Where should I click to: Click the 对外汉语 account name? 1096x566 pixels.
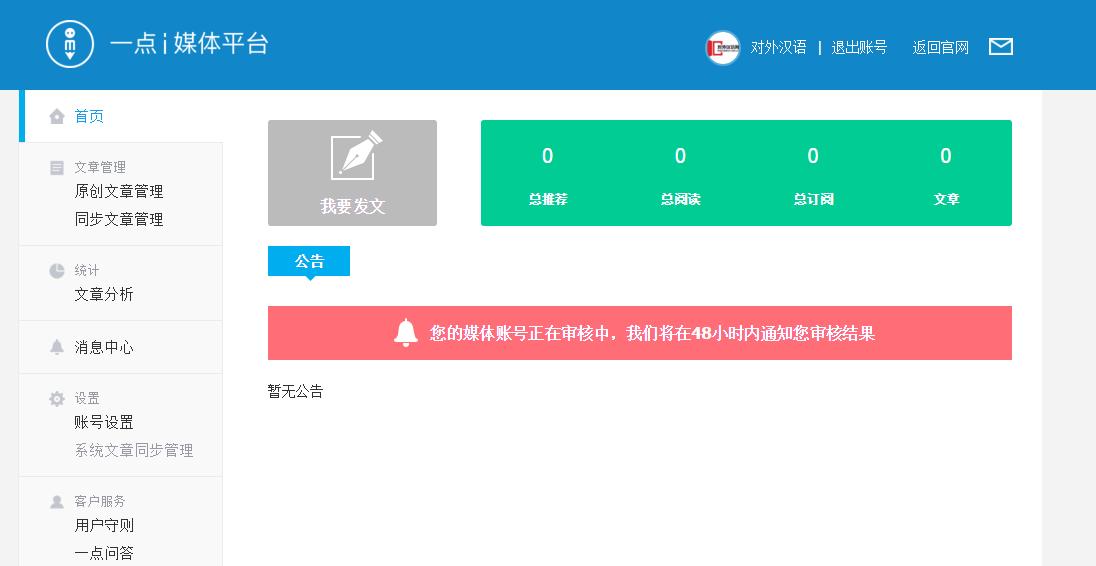tap(778, 48)
